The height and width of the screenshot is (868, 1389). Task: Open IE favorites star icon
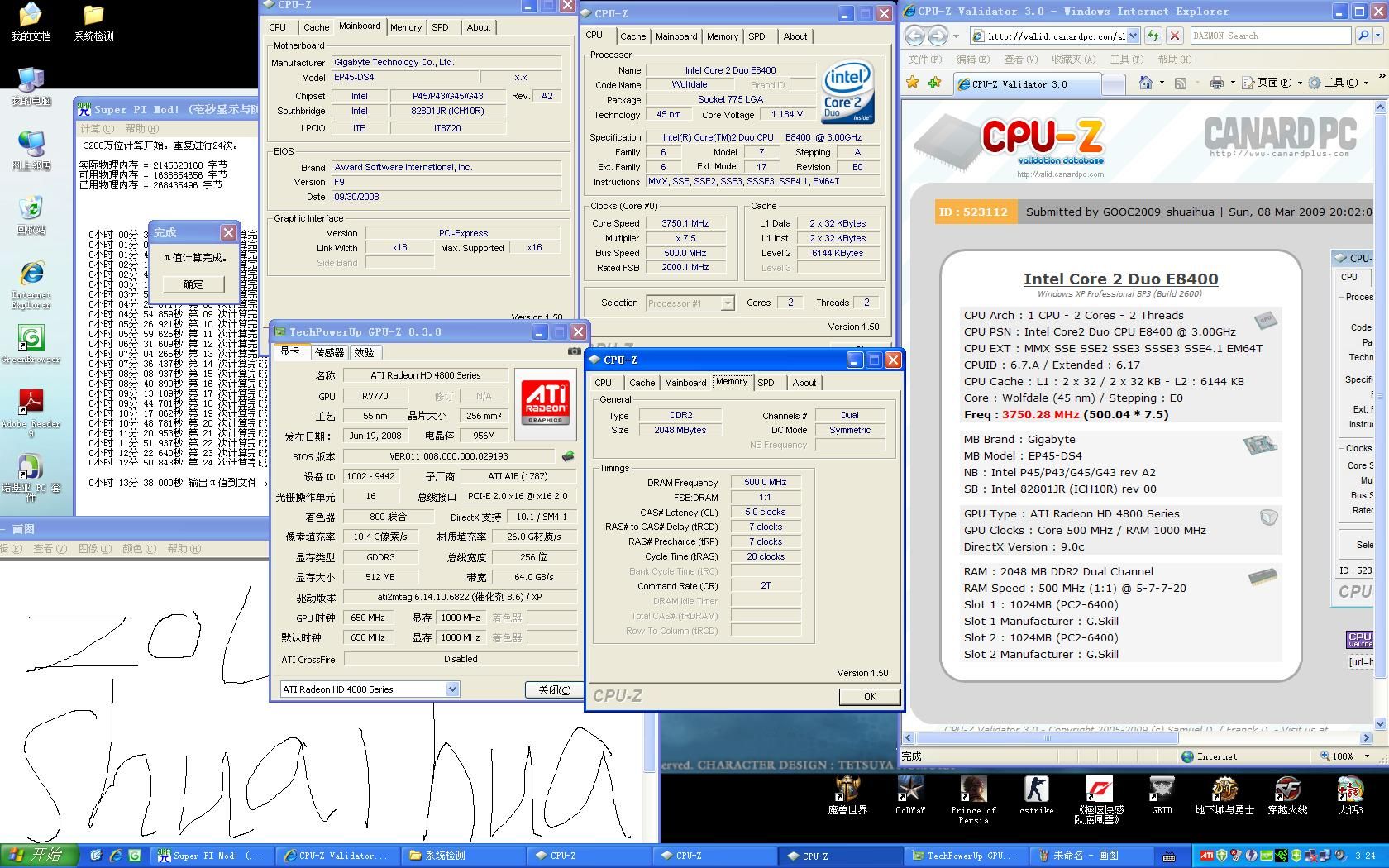point(913,83)
